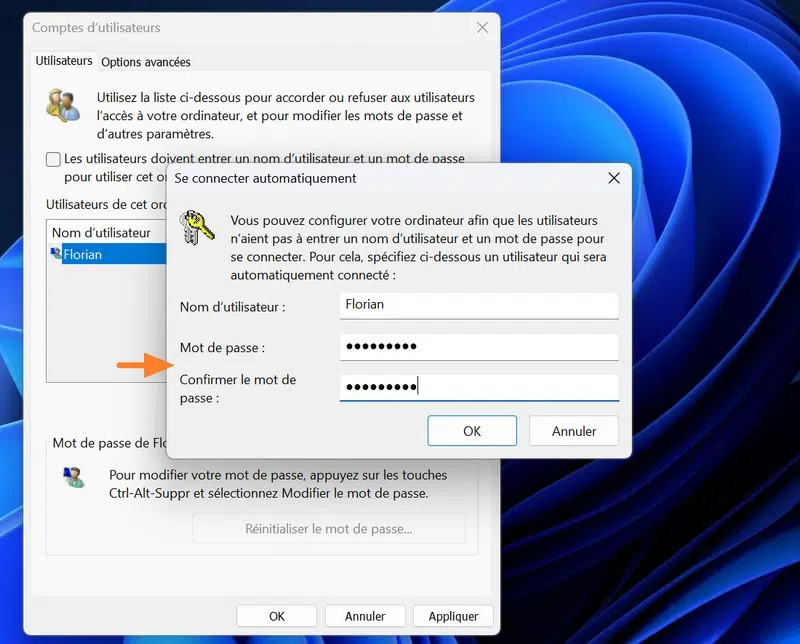
Task: Toggle the users must enter password checkbox
Action: (x=53, y=159)
